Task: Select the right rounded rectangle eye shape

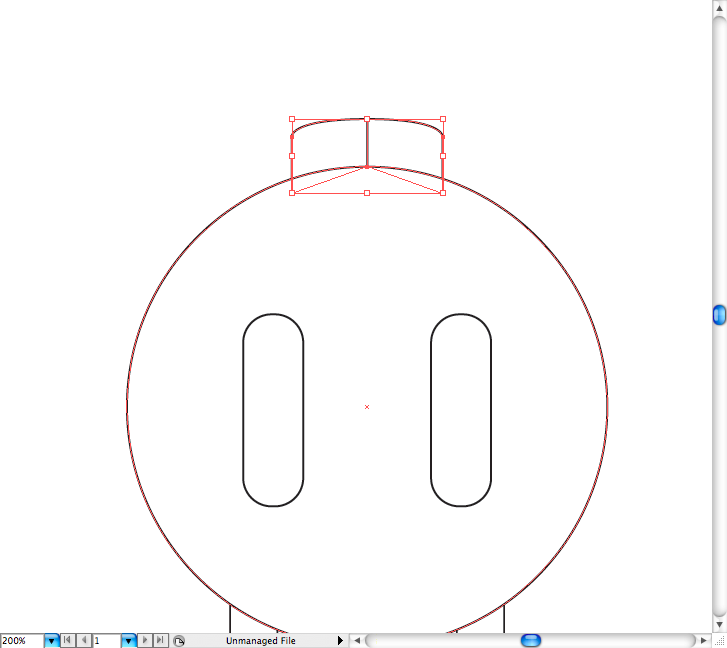Action: point(432,410)
